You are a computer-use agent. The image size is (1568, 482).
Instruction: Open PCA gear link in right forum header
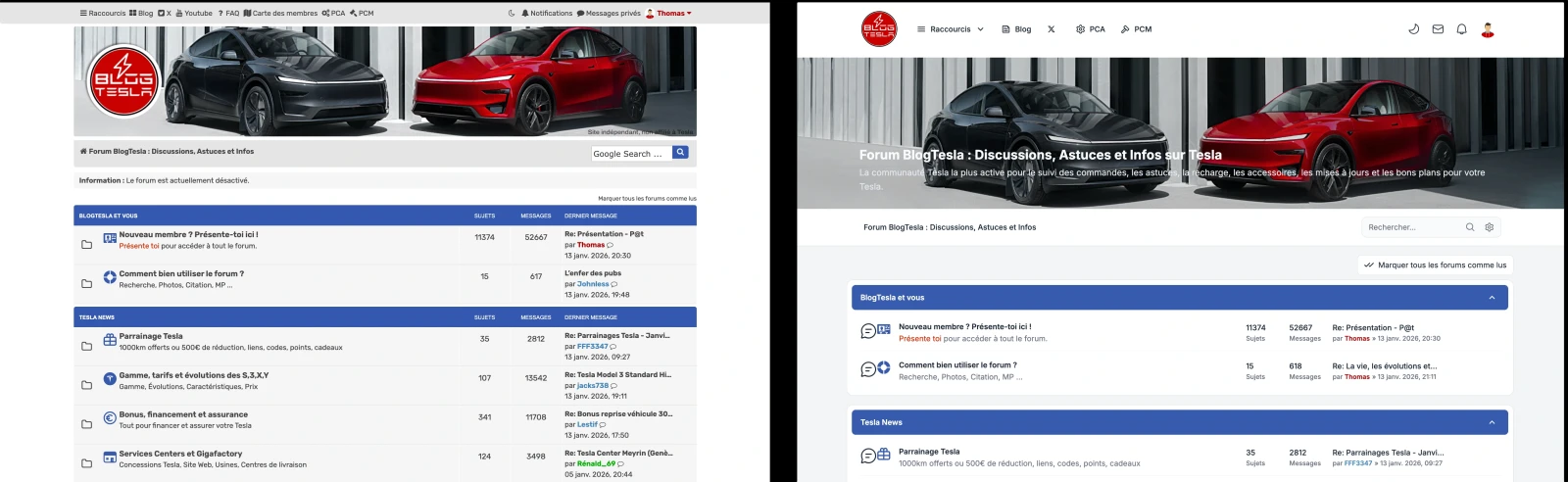coord(1090,29)
